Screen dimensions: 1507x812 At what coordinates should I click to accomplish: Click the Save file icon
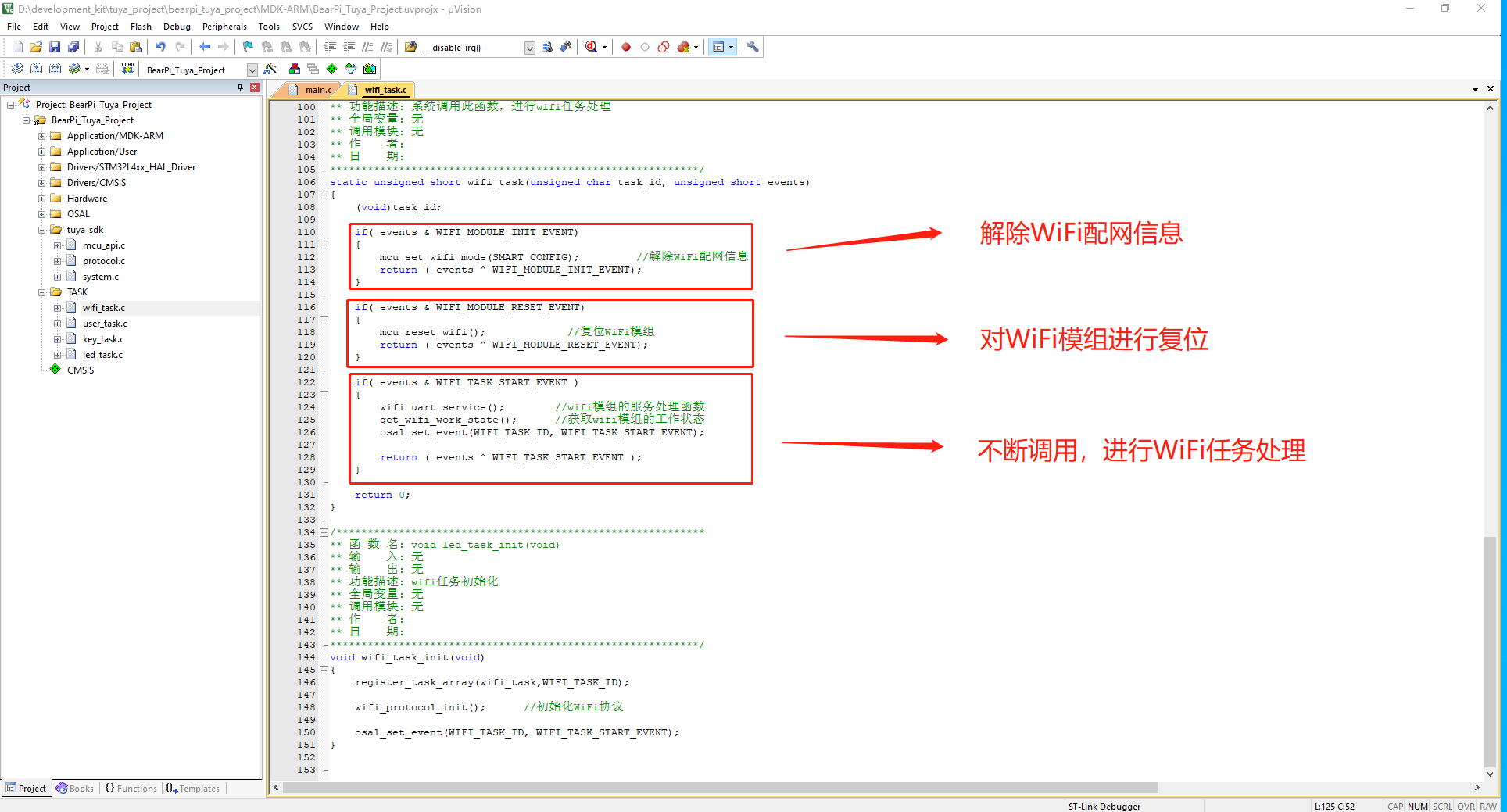[x=55, y=47]
